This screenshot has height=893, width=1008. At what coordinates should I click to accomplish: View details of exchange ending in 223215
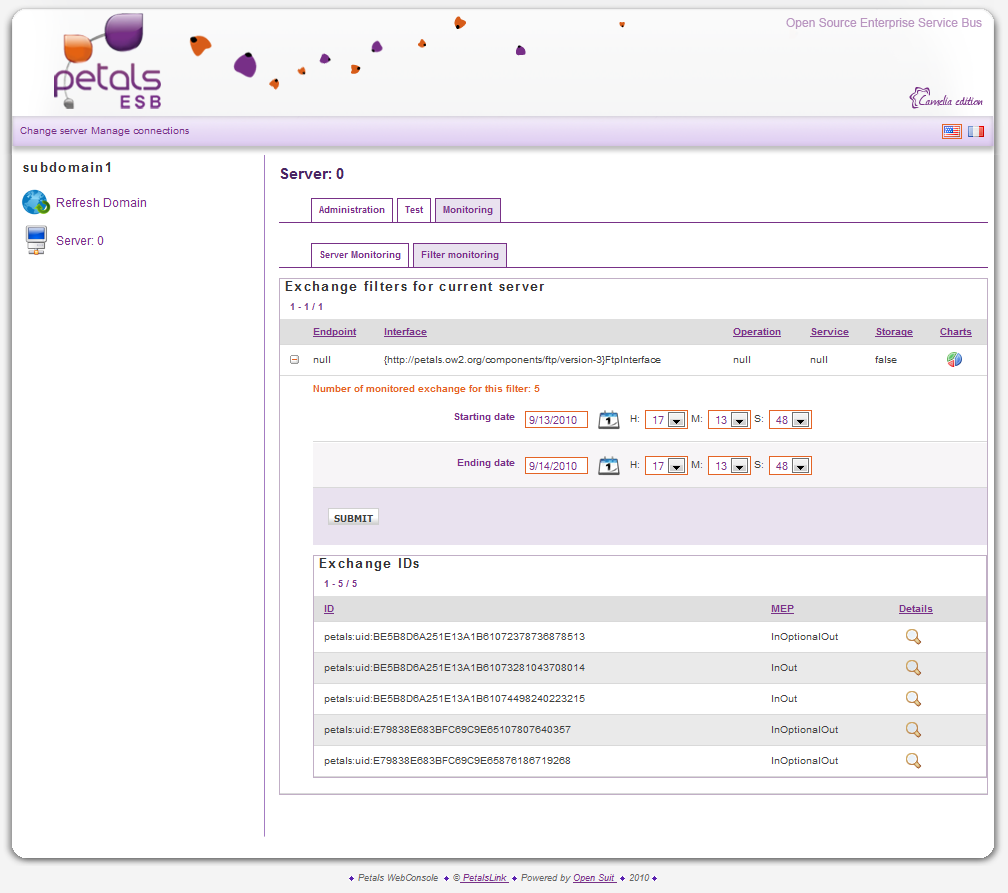912,699
